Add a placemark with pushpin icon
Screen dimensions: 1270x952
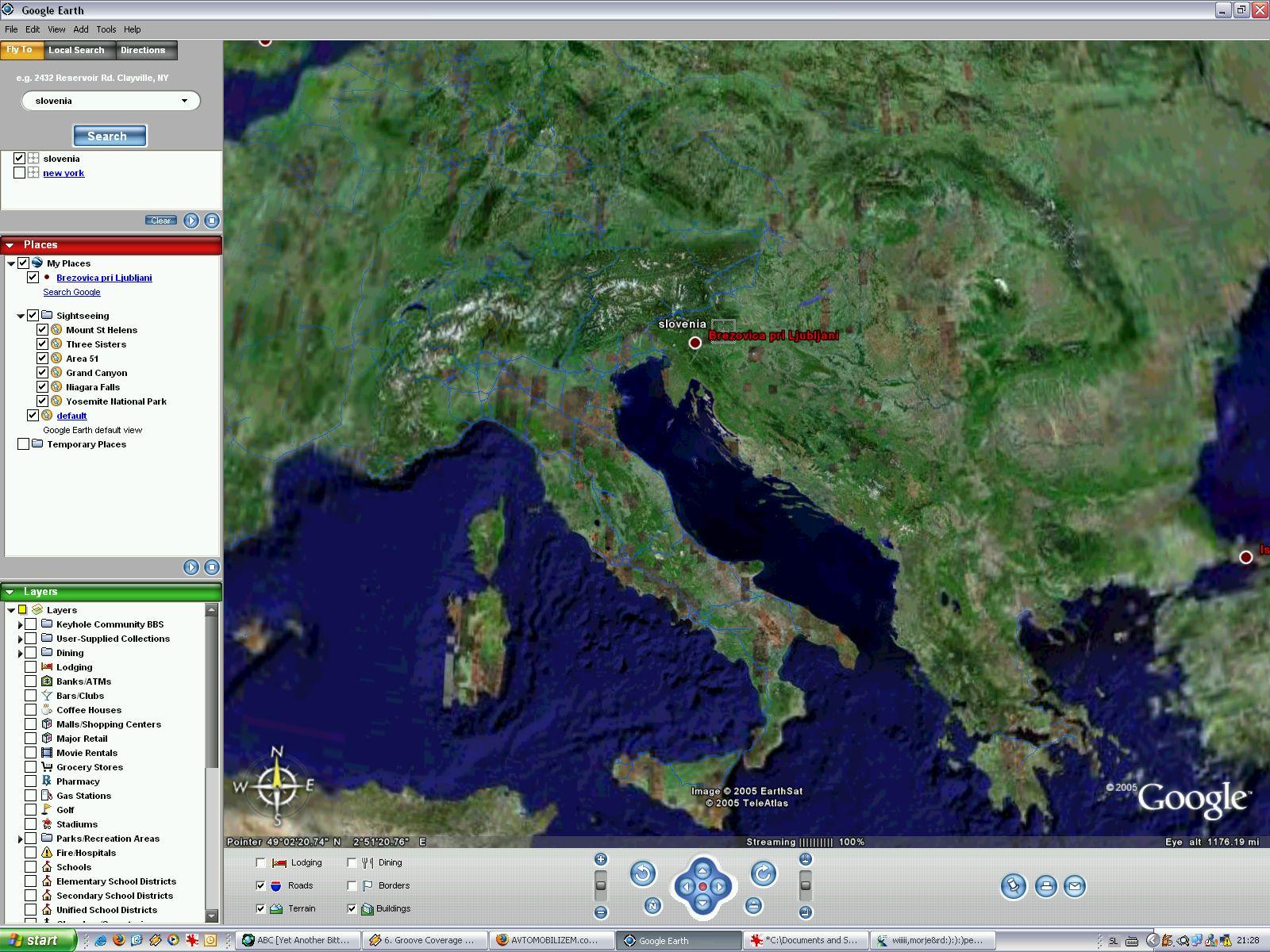[x=1014, y=886]
